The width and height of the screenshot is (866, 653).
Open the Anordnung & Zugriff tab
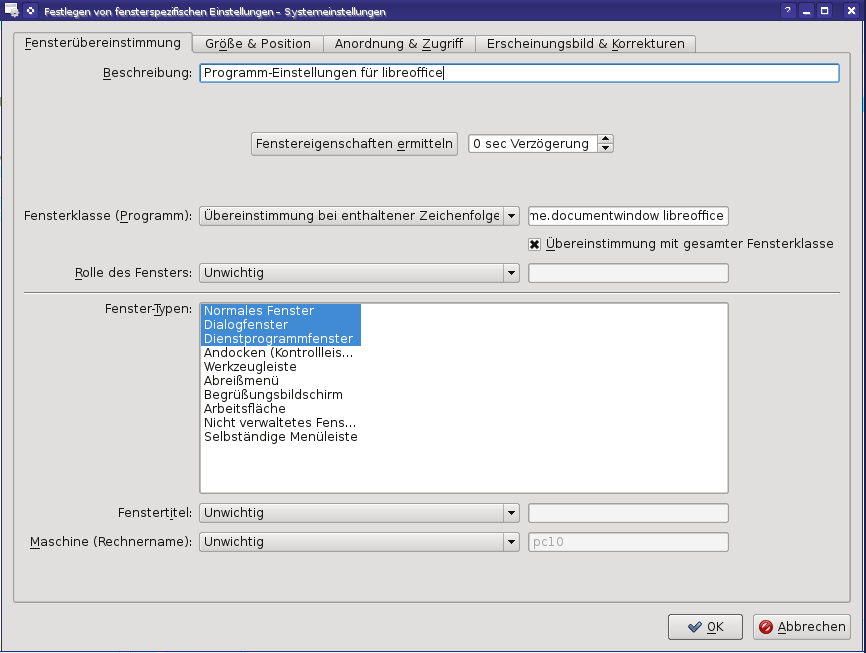point(398,44)
